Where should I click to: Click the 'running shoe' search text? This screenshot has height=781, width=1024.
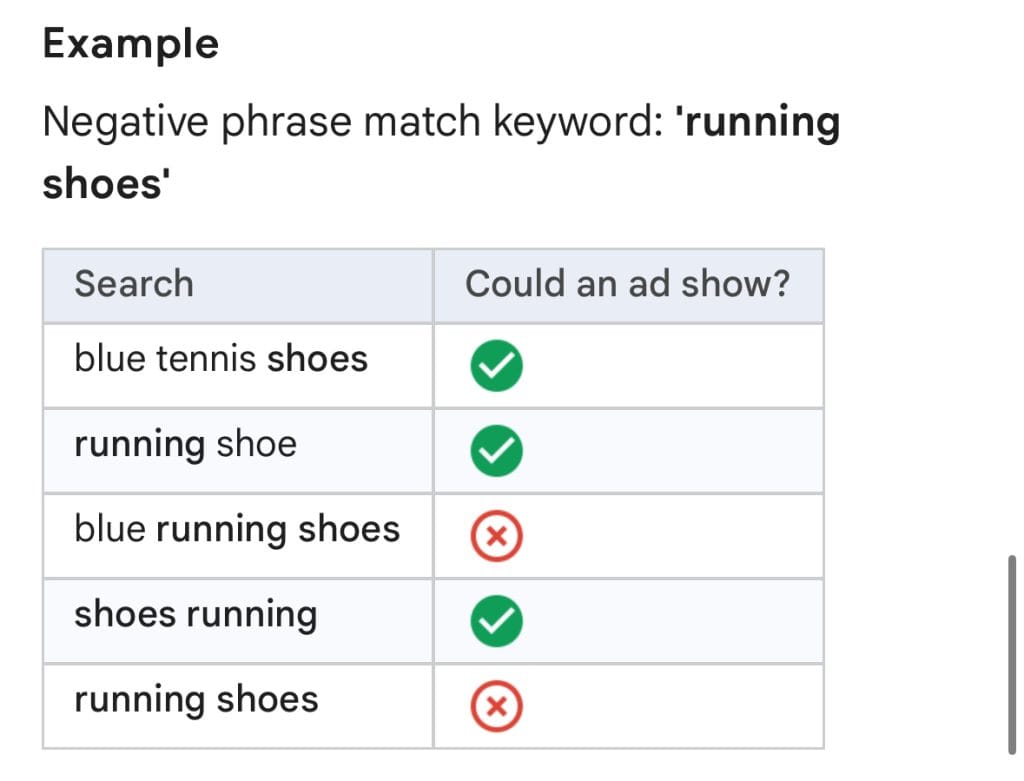(185, 444)
